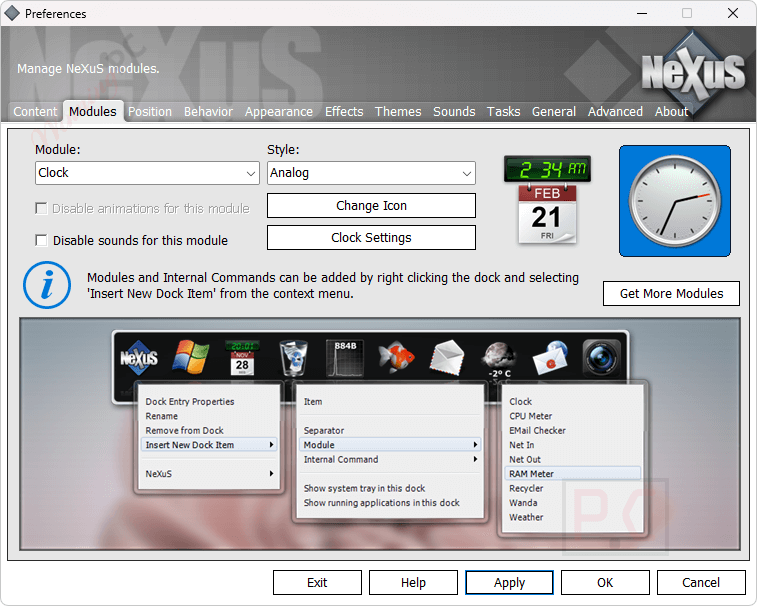Apply the module changes
The width and height of the screenshot is (757, 606).
point(509,583)
